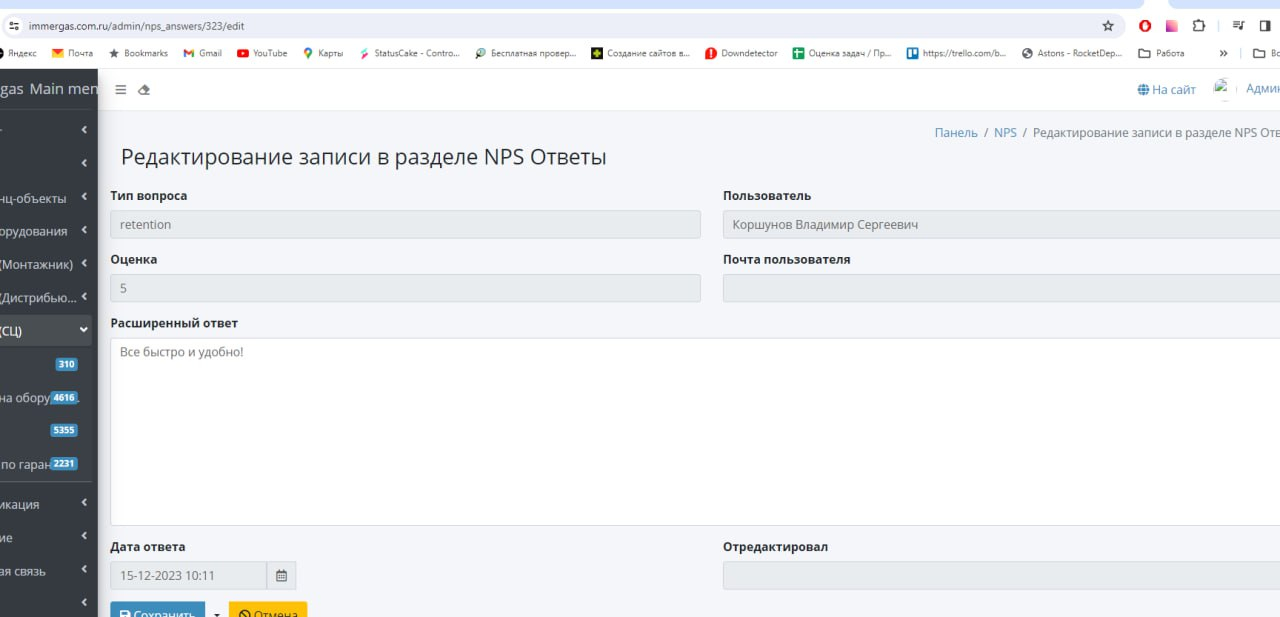Open the Gmail bookmark
1280x617 pixels.
pyautogui.click(x=203, y=54)
